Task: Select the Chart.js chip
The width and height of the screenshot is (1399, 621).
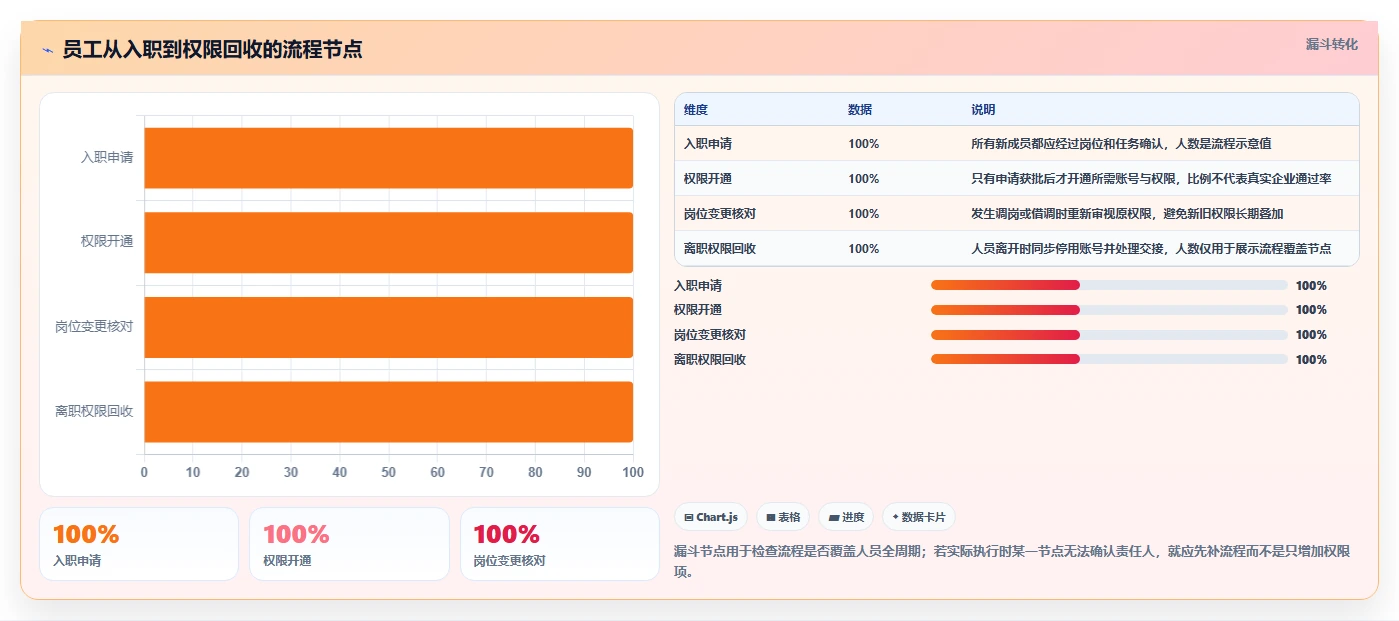Action: coord(711,517)
